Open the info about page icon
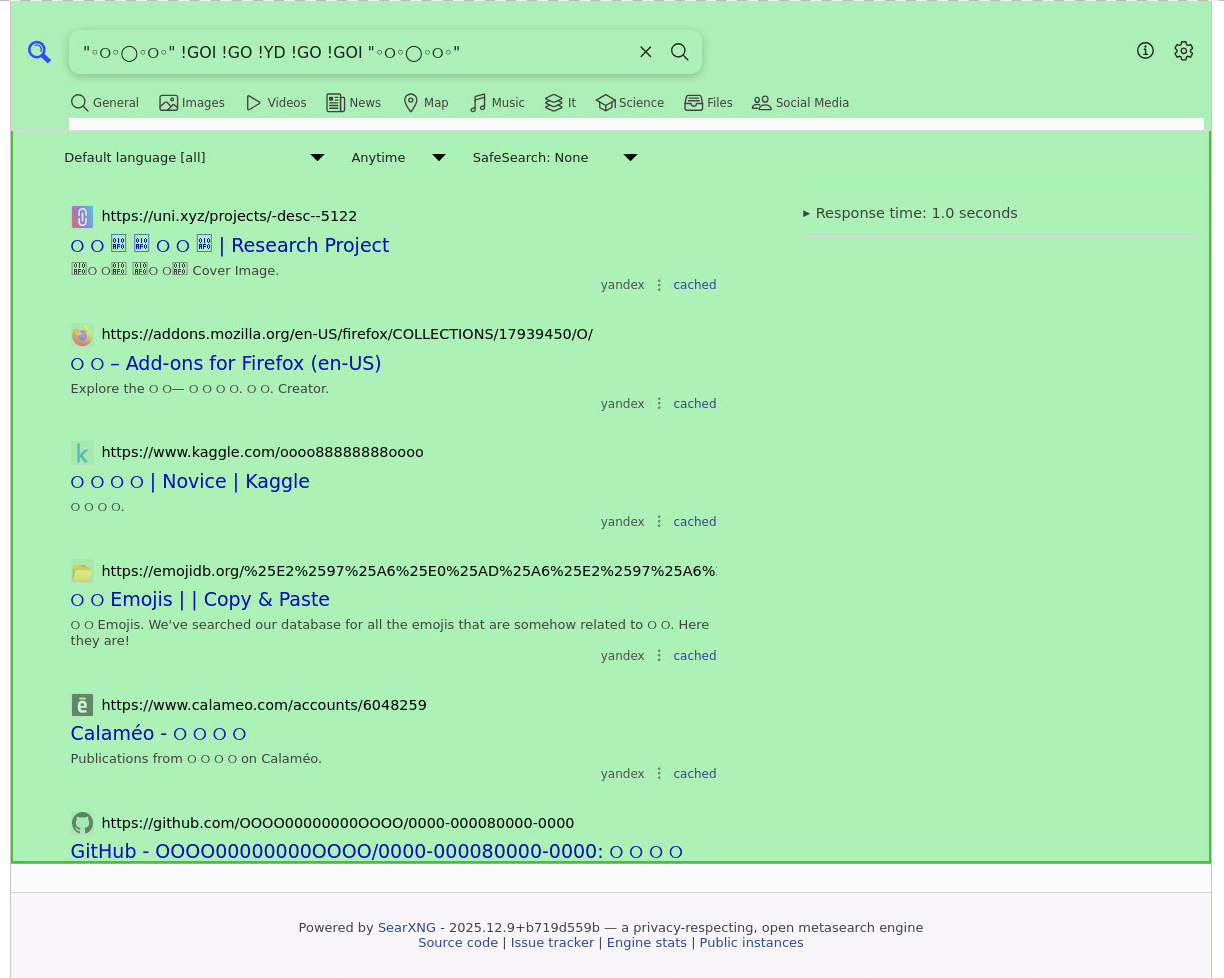 [1145, 51]
